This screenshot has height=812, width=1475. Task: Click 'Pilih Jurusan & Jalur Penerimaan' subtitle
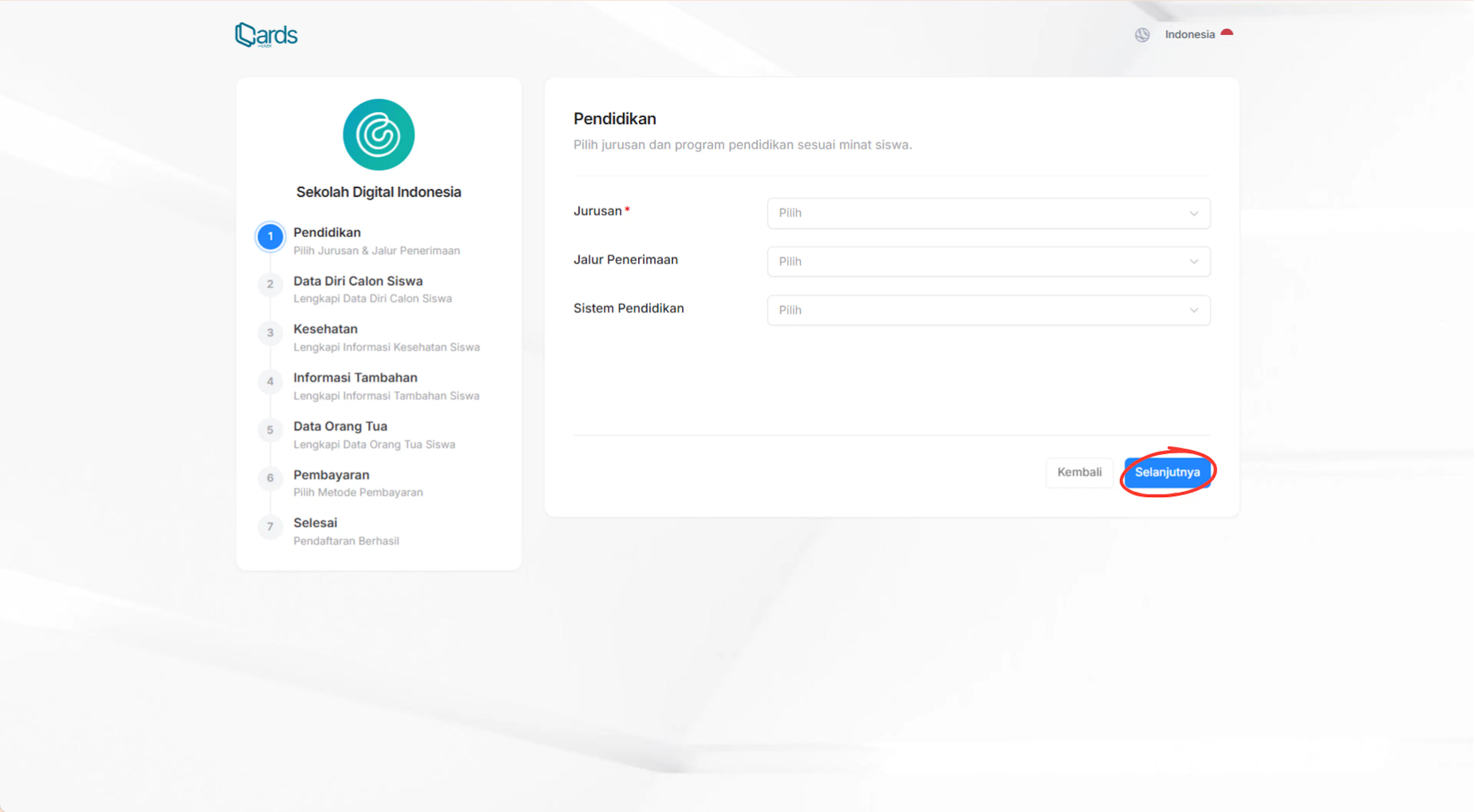click(377, 251)
